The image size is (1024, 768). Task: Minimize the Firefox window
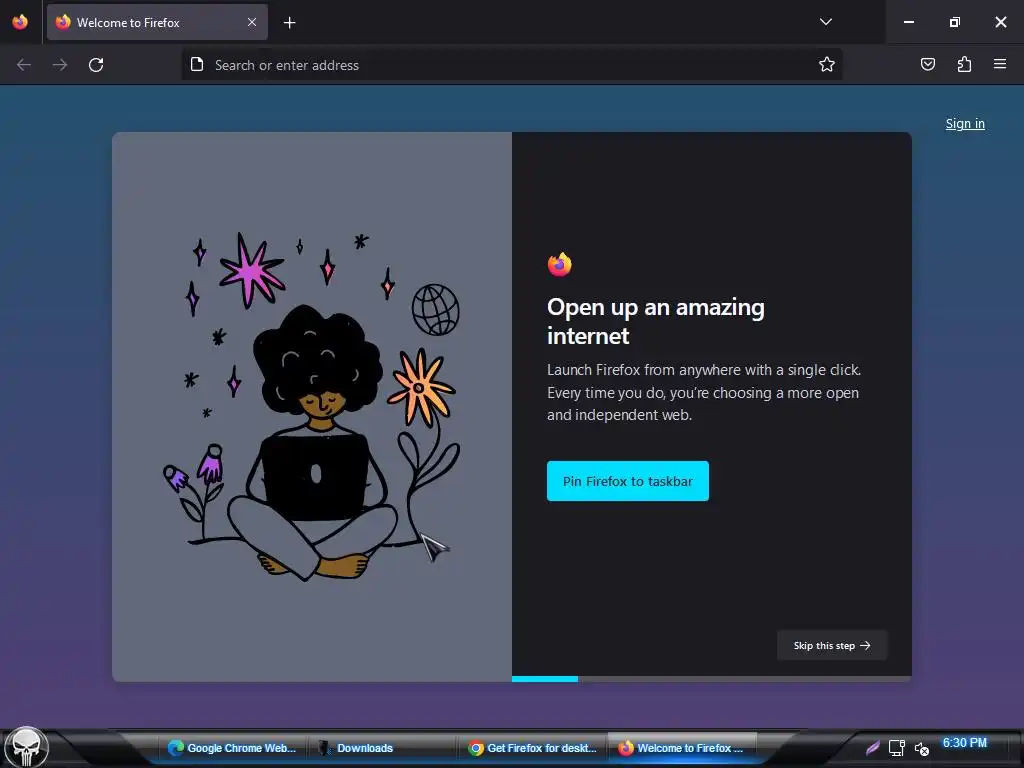pos(908,22)
